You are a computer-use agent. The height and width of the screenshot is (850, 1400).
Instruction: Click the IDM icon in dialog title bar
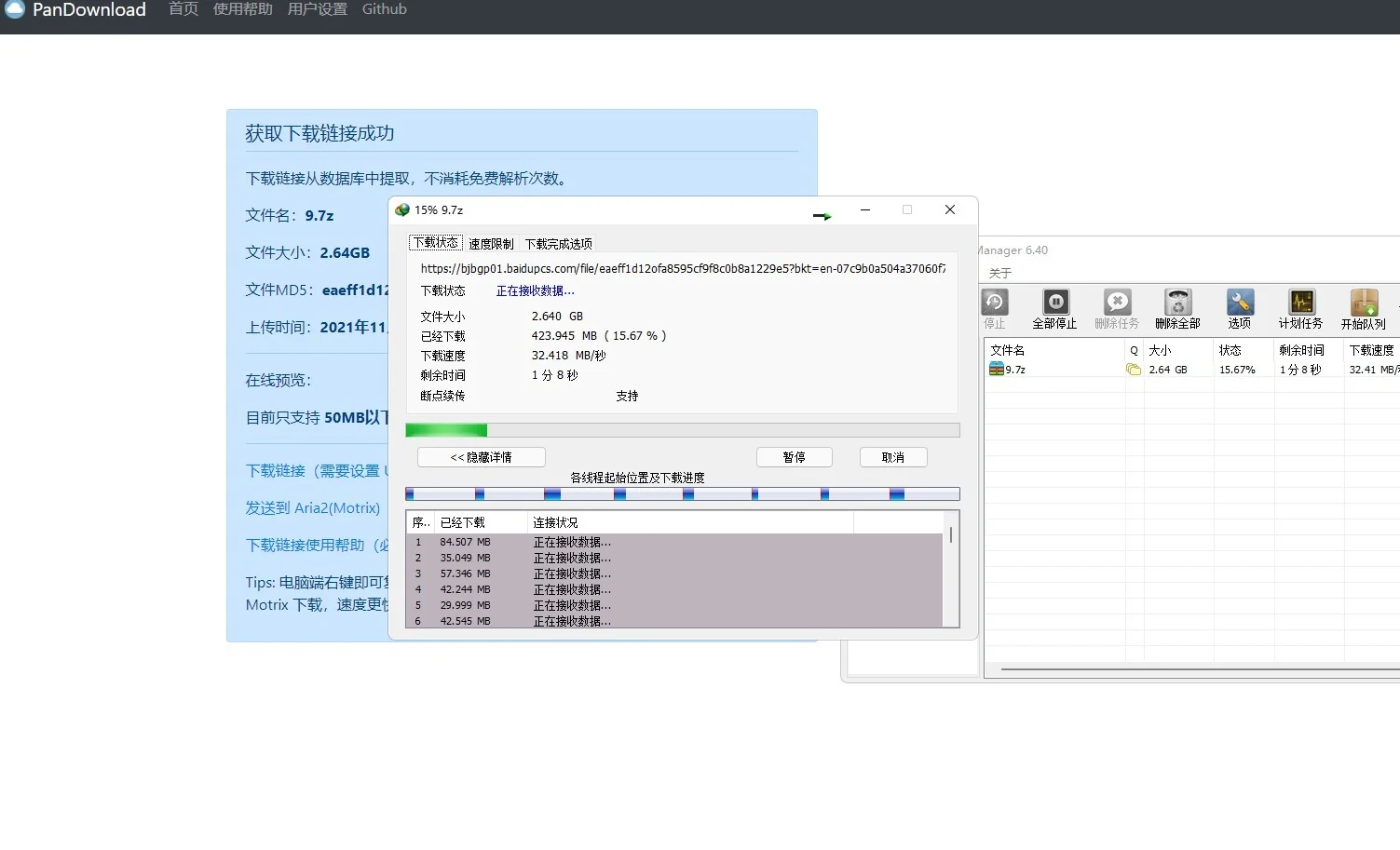pos(402,210)
